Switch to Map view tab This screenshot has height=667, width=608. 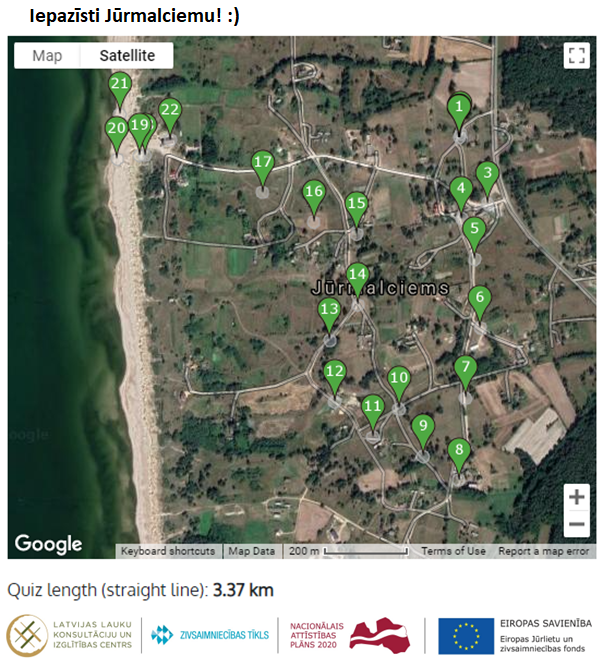47,56
